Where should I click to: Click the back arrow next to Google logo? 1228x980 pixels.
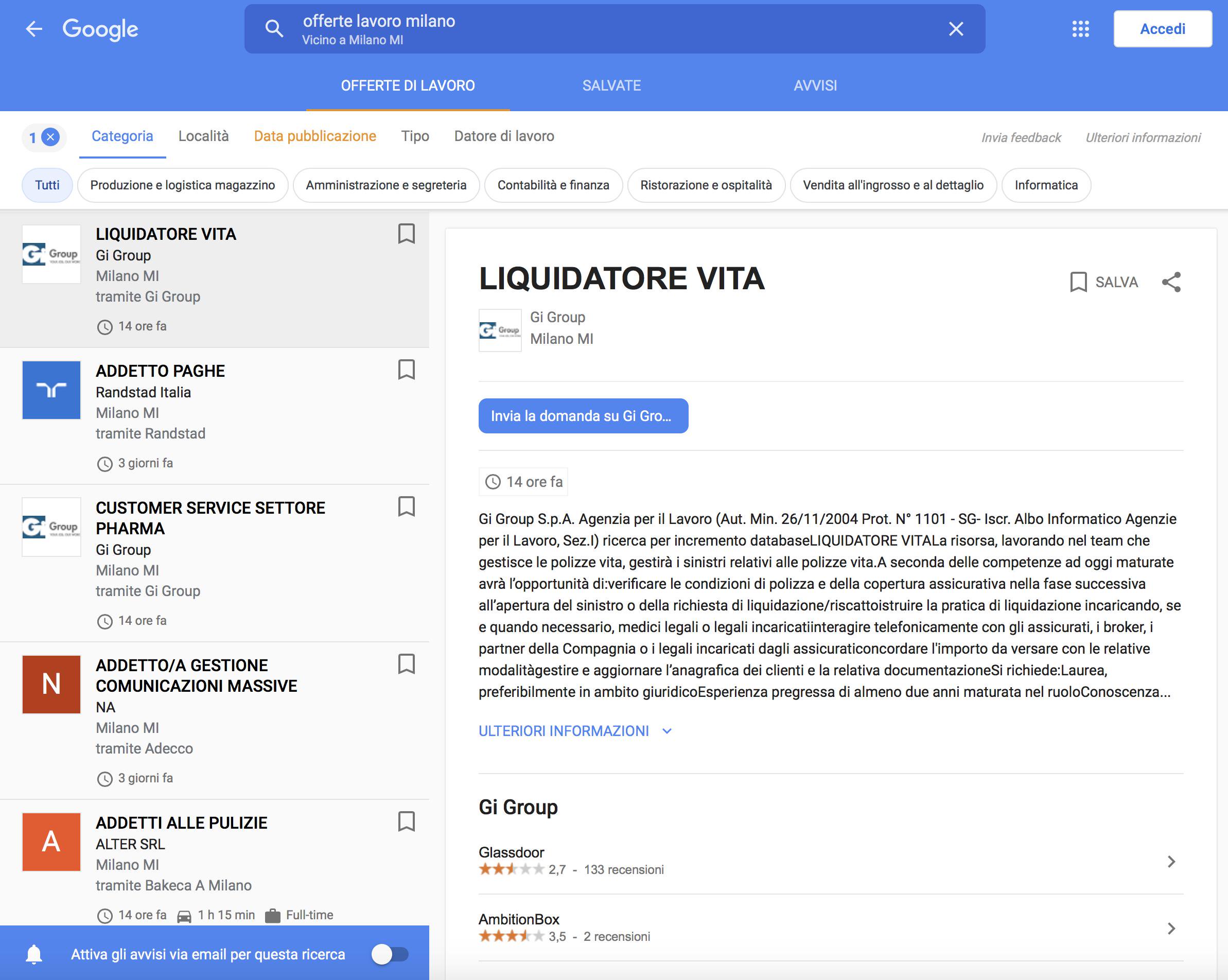[34, 29]
